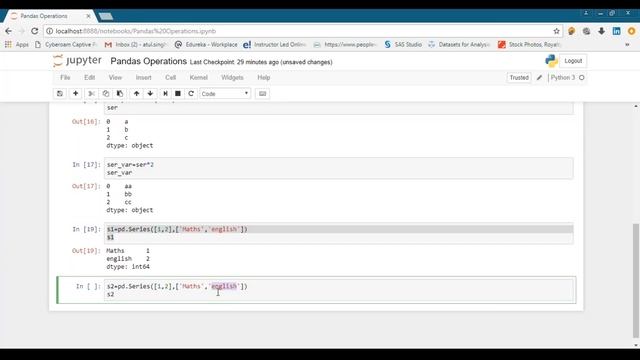Click into the In [17] ser_var code cell

coord(338,168)
